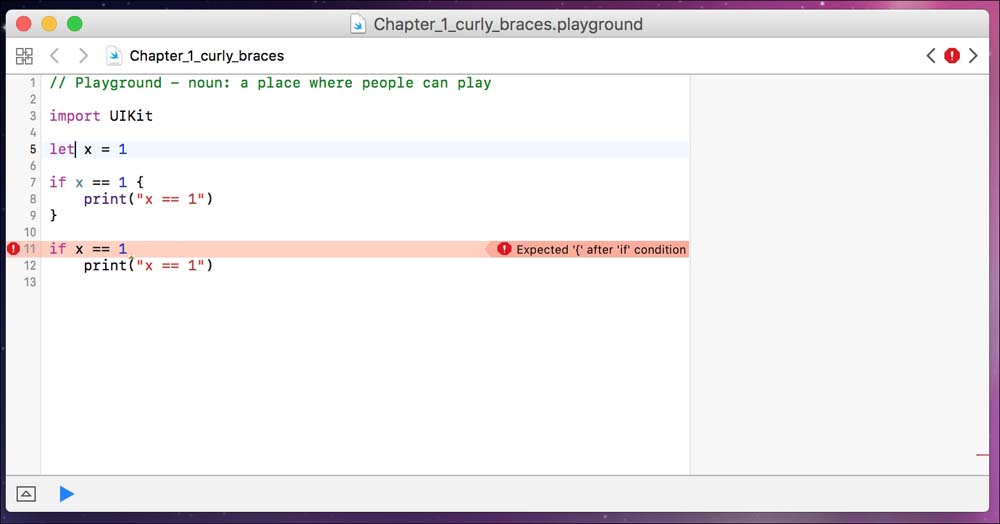Viewport: 1000px width, 524px height.
Task: Click 'UIKit' on line 3
Action: click(131, 116)
